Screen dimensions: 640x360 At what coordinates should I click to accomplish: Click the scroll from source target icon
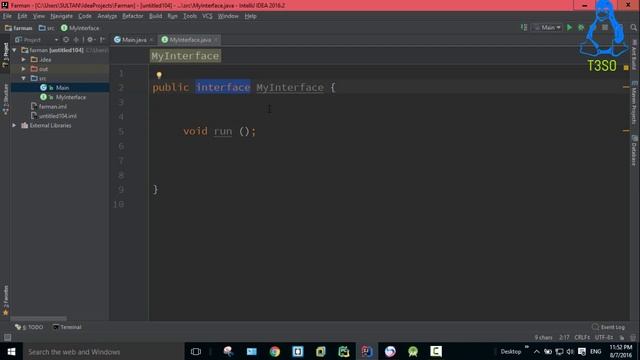(66, 40)
